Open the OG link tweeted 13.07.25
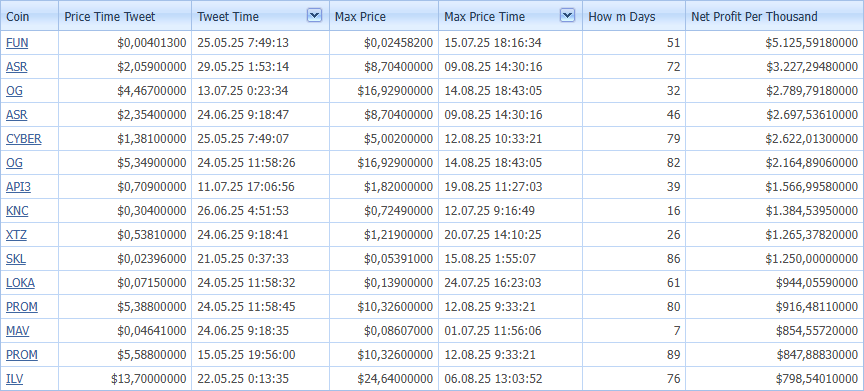Screen dimensions: 864x391 click(x=14, y=91)
